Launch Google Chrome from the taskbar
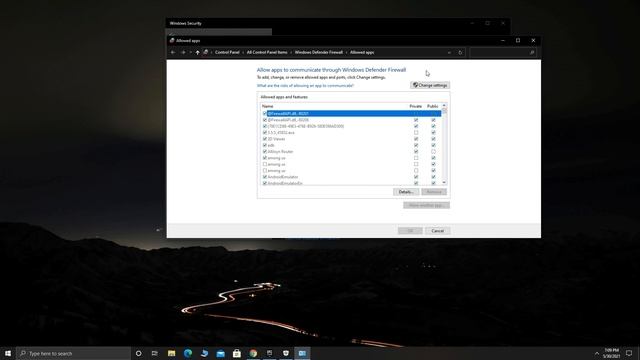Image resolution: width=640 pixels, height=360 pixels. 253,353
